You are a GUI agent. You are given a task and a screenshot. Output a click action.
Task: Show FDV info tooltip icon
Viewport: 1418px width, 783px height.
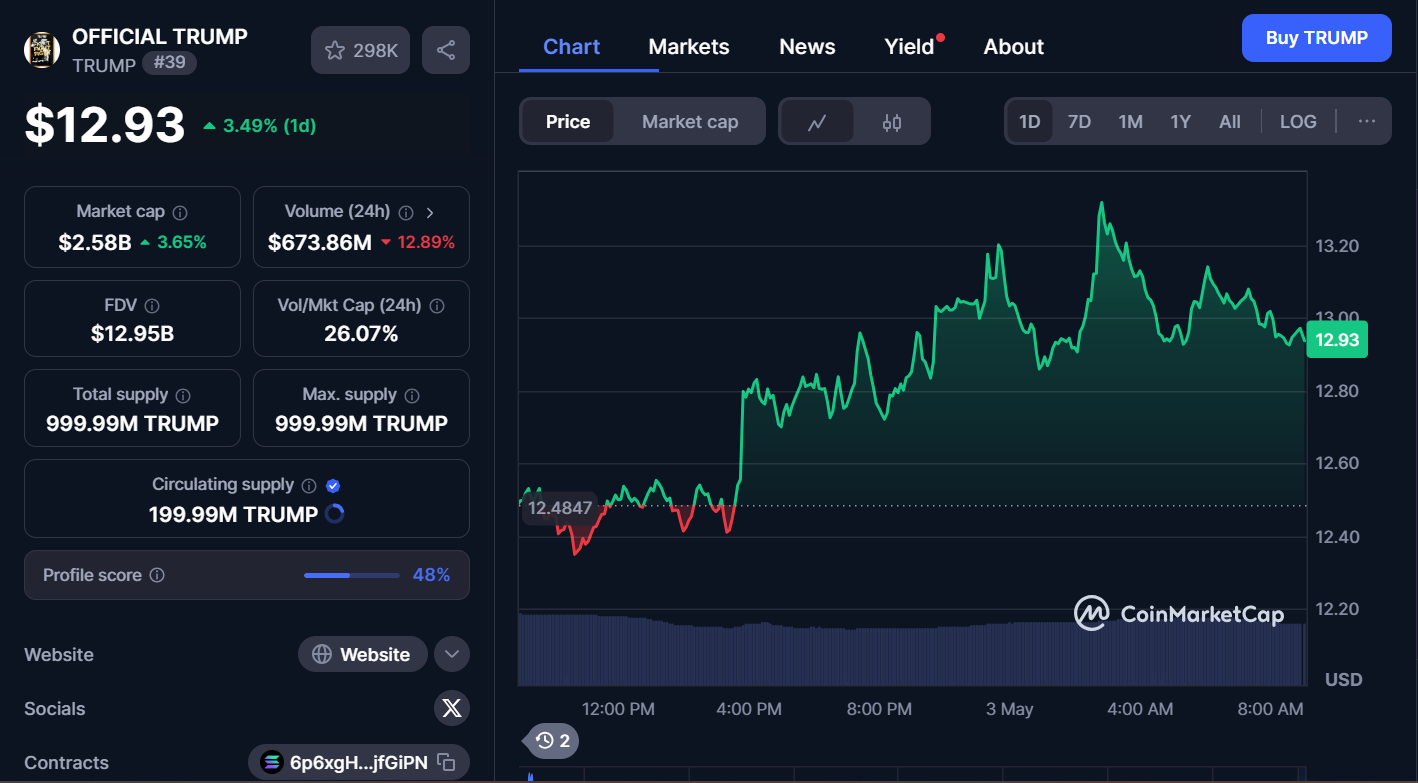pos(152,306)
